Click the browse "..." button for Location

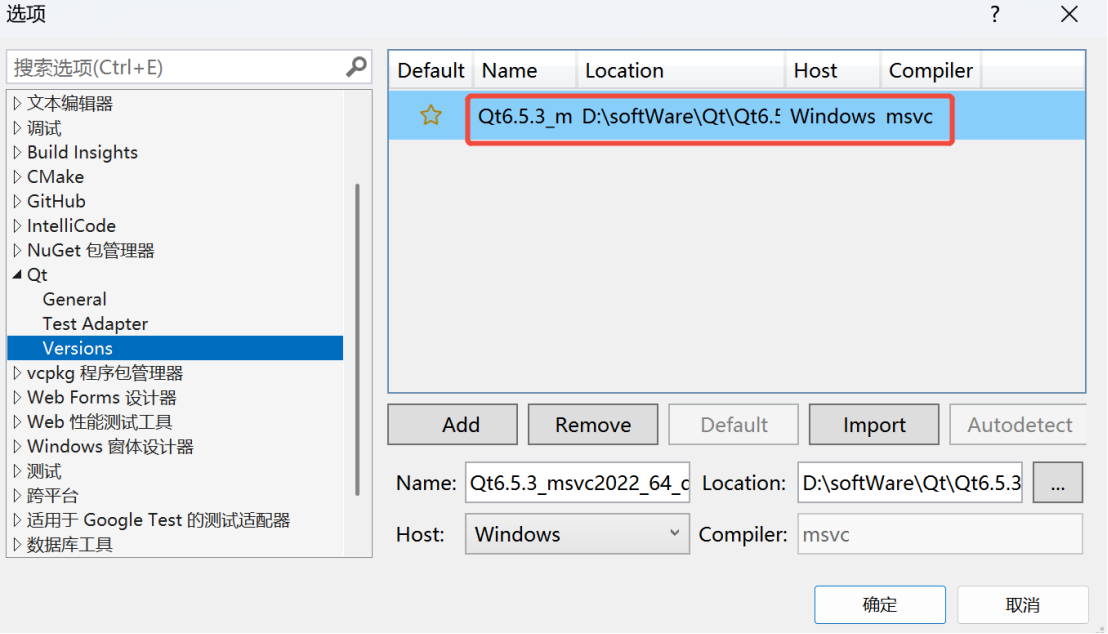1057,482
